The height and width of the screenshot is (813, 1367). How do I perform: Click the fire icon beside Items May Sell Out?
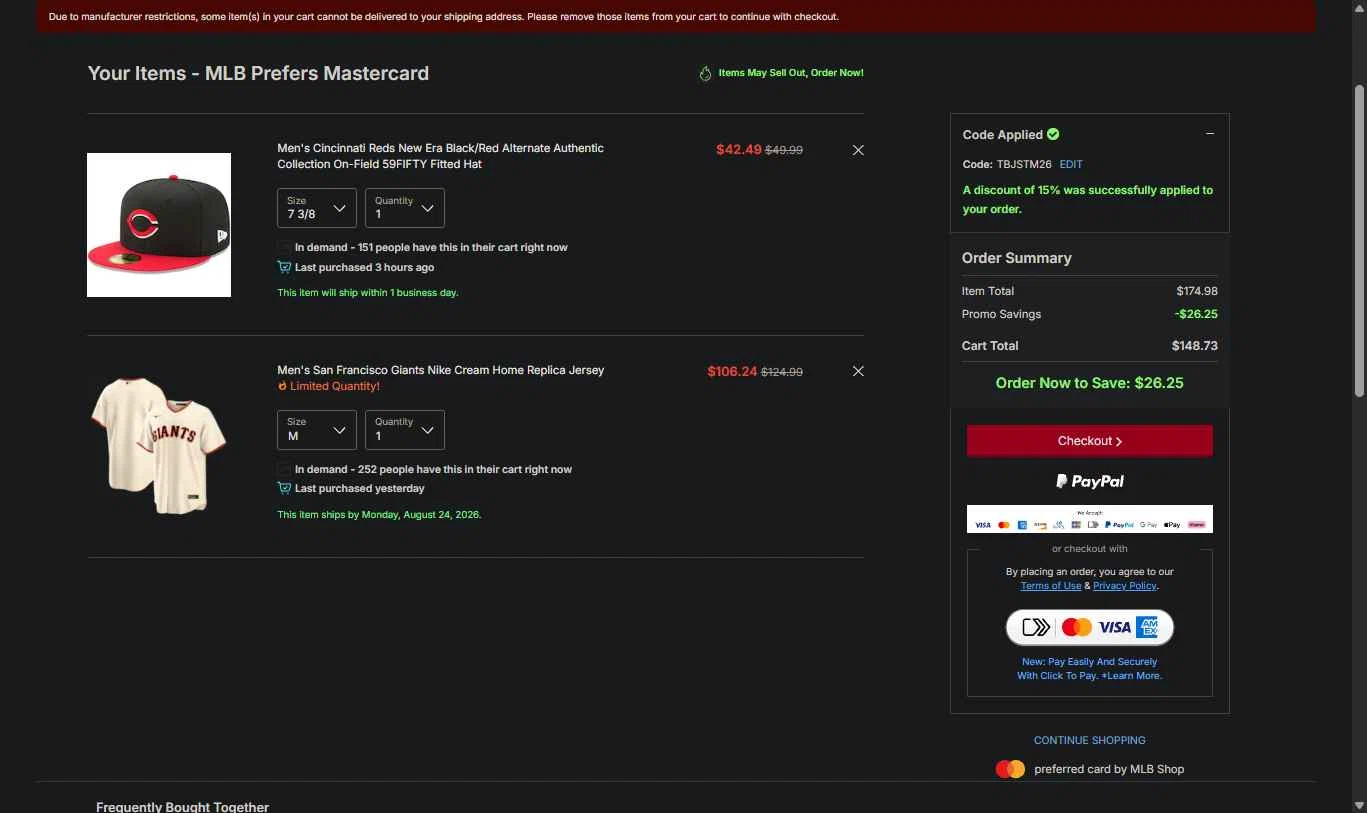tap(705, 73)
